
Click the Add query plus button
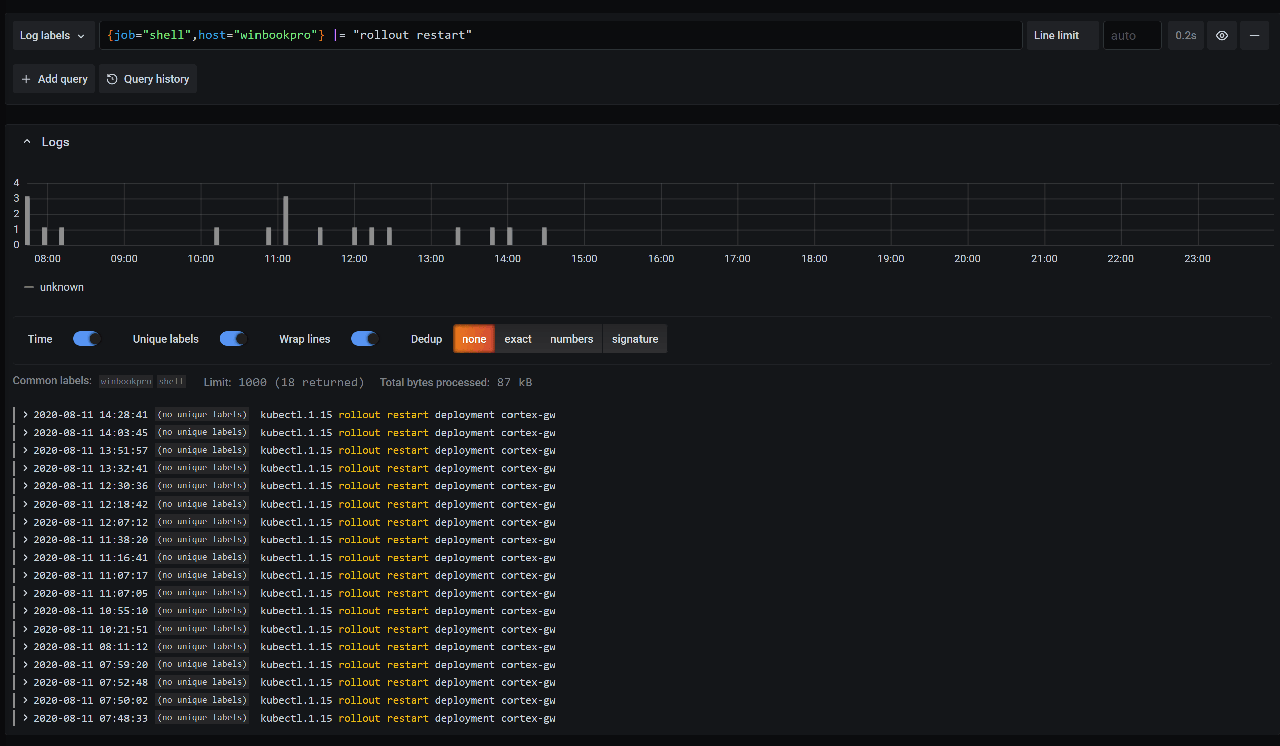(54, 79)
